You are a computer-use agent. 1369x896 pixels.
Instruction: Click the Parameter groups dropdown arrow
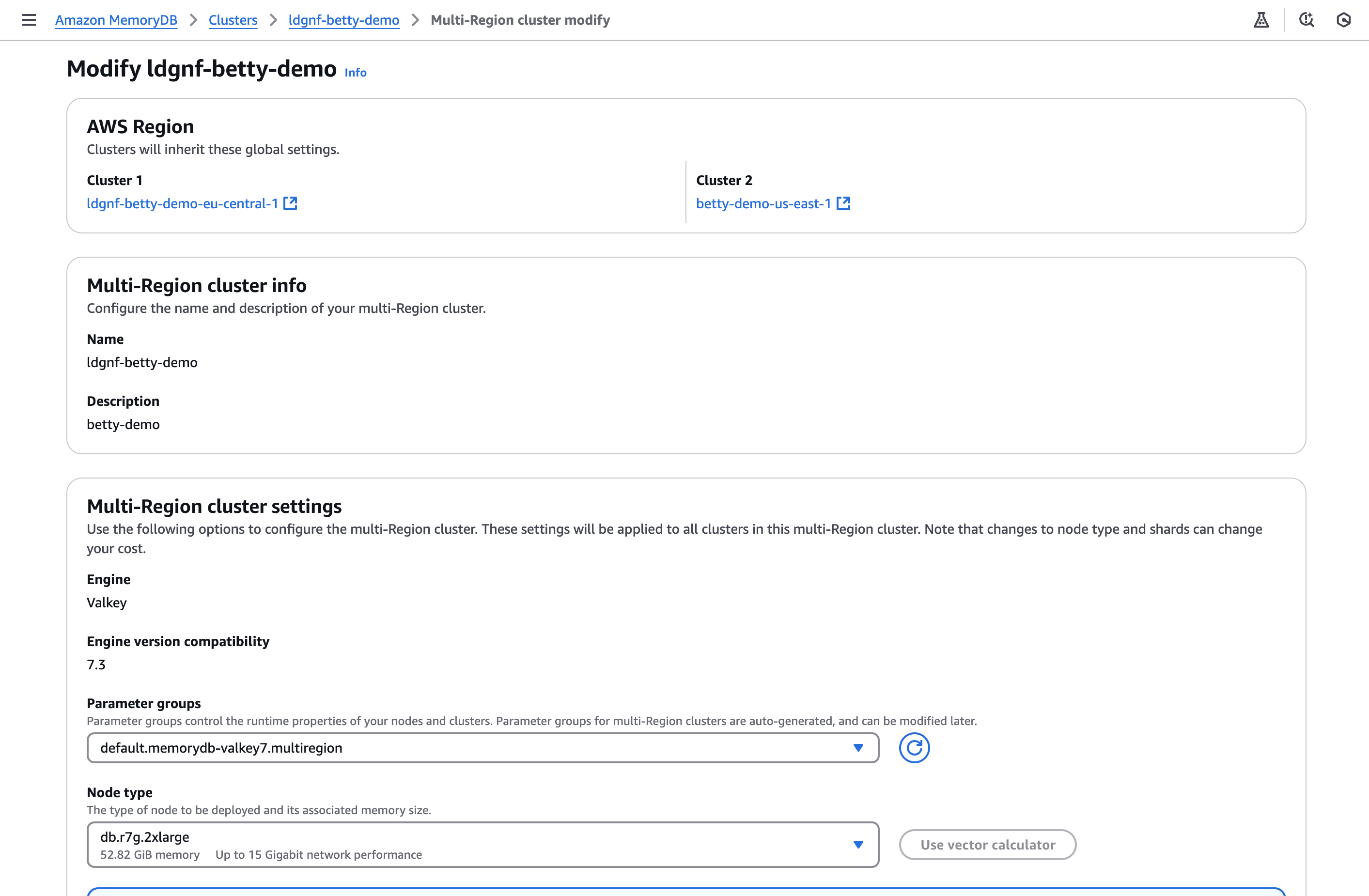point(857,748)
